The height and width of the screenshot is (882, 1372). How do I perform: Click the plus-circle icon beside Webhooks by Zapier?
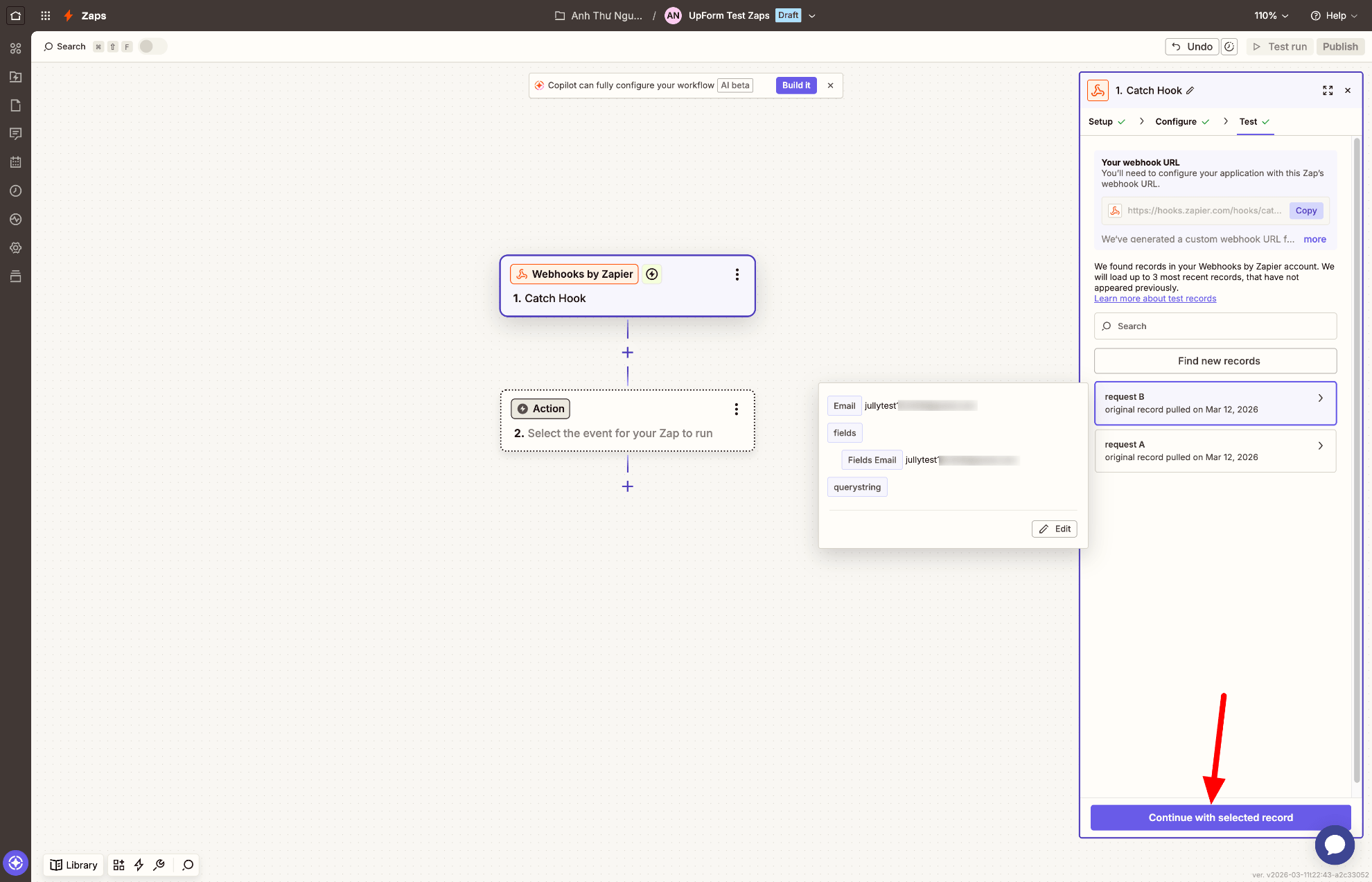652,274
